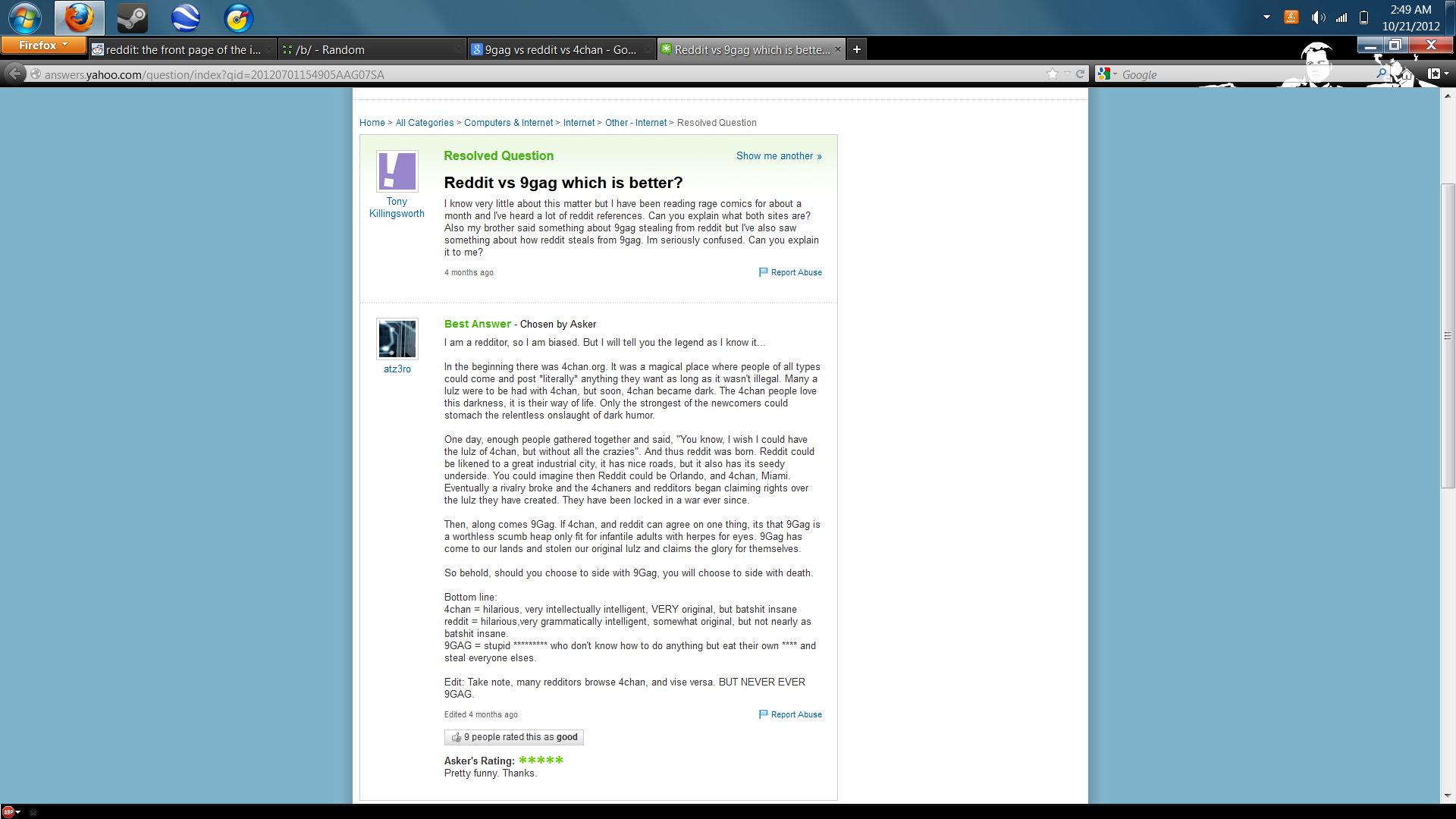Bookmark this page with the star icon
Image resolution: width=1456 pixels, height=819 pixels.
click(x=1053, y=74)
